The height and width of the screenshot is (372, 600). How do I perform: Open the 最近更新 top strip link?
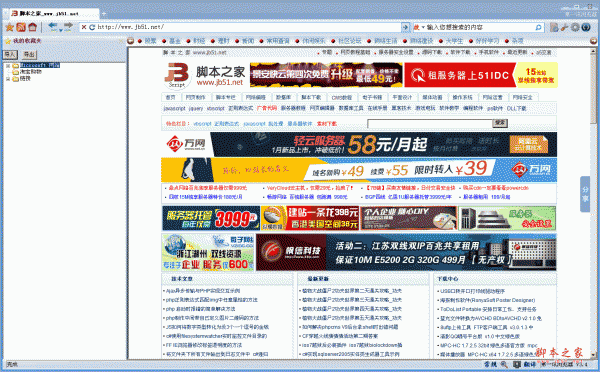pyautogui.click(x=517, y=52)
